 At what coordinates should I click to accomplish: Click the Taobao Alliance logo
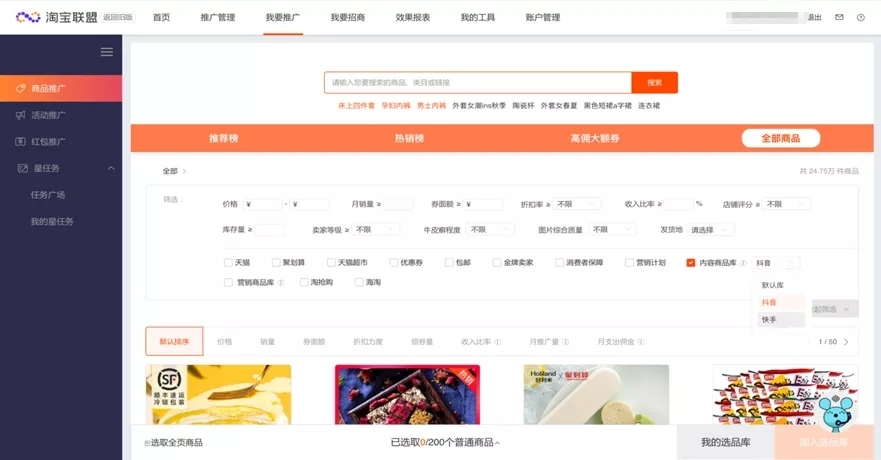tap(57, 17)
